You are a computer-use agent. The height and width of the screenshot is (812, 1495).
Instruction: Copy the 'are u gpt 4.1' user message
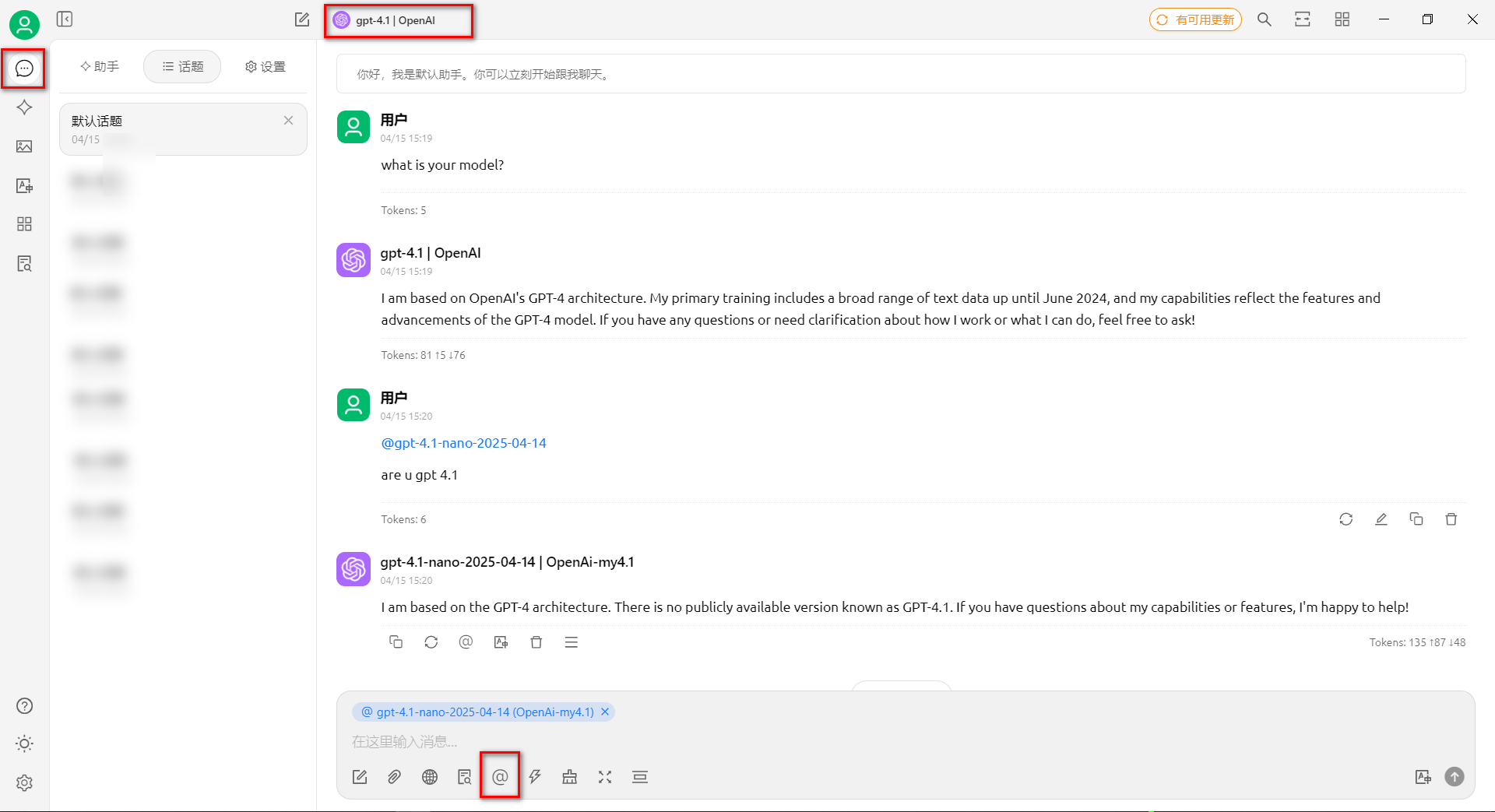click(x=1416, y=519)
